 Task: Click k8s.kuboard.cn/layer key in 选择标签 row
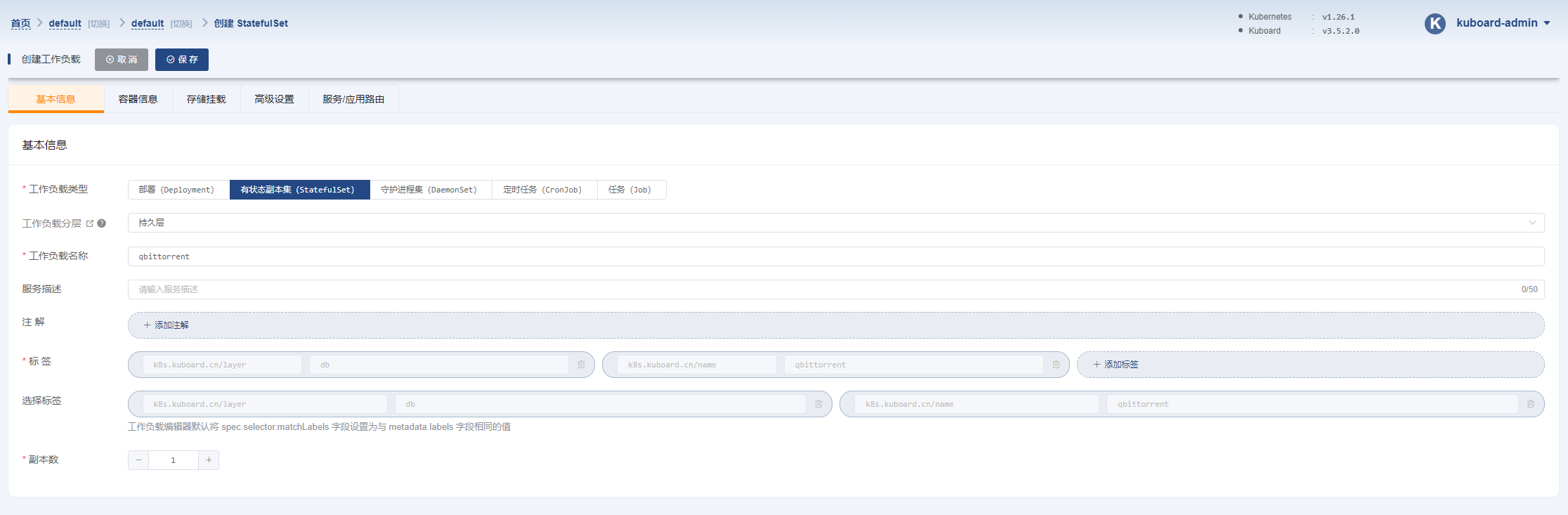click(265, 404)
